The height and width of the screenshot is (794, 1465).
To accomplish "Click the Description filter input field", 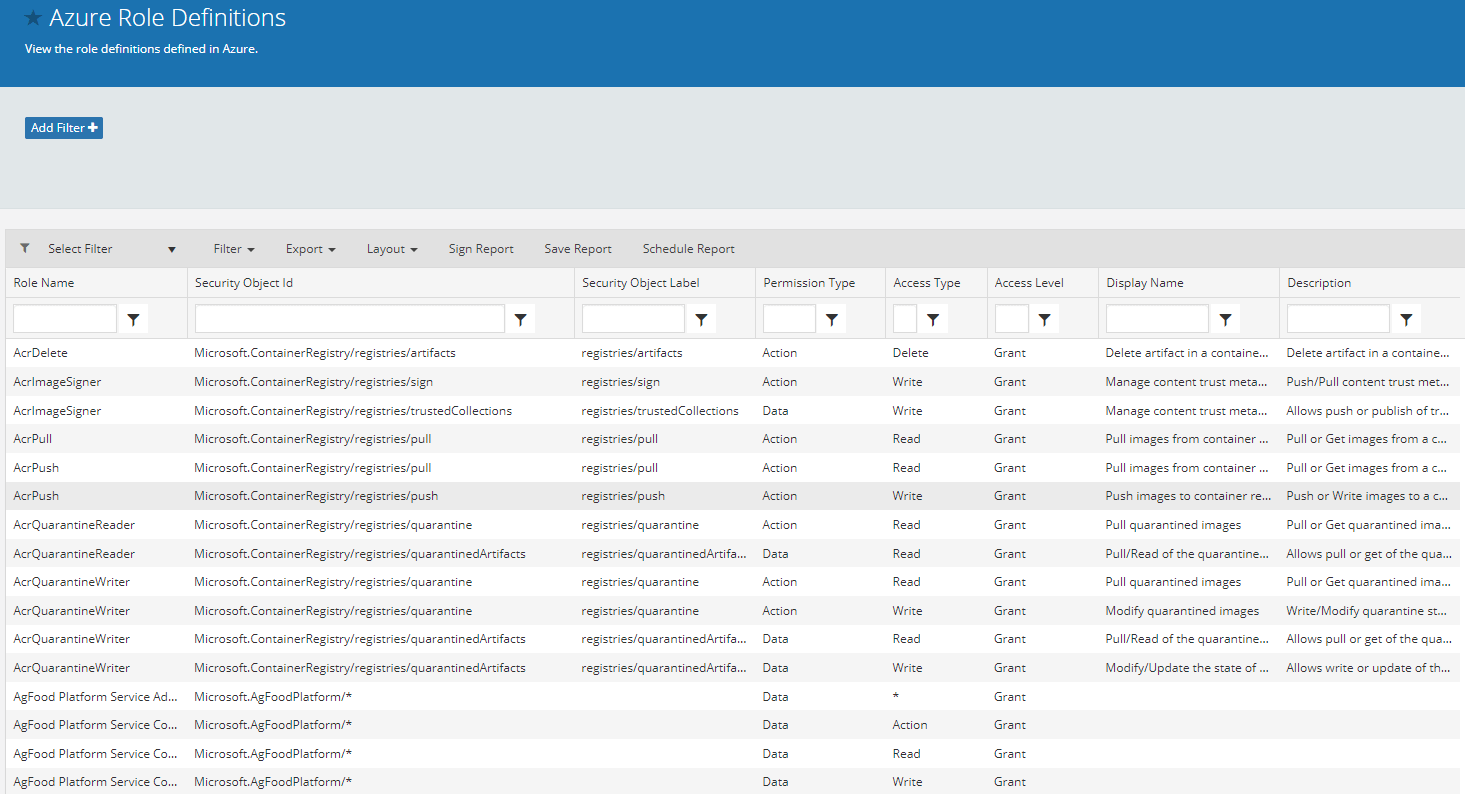I will [x=1339, y=319].
